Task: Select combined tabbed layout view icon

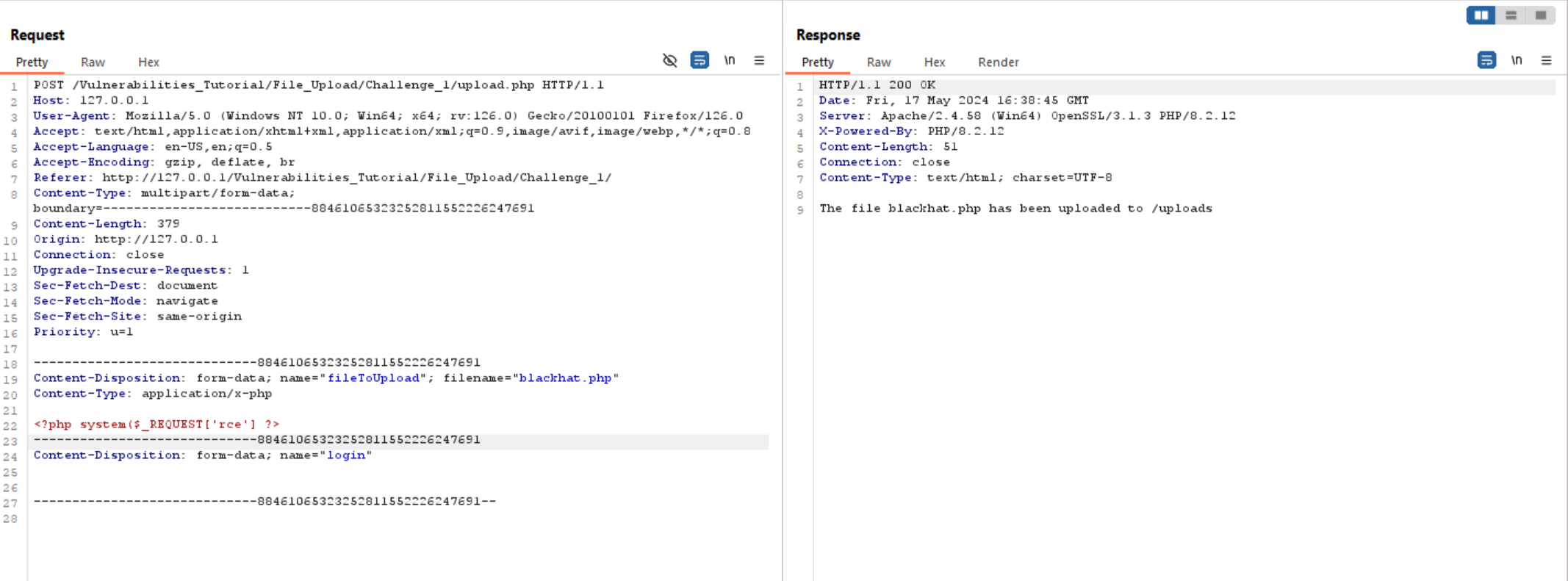Action: 1541,15
